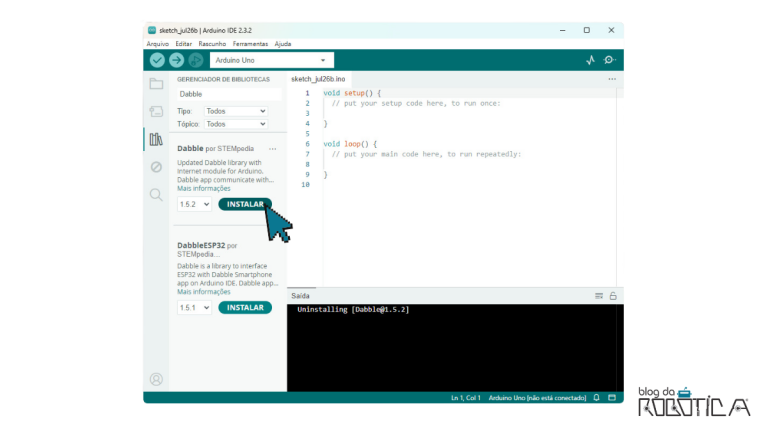Open the Ferramentas menu
This screenshot has width=768, height=432.
pos(250,44)
